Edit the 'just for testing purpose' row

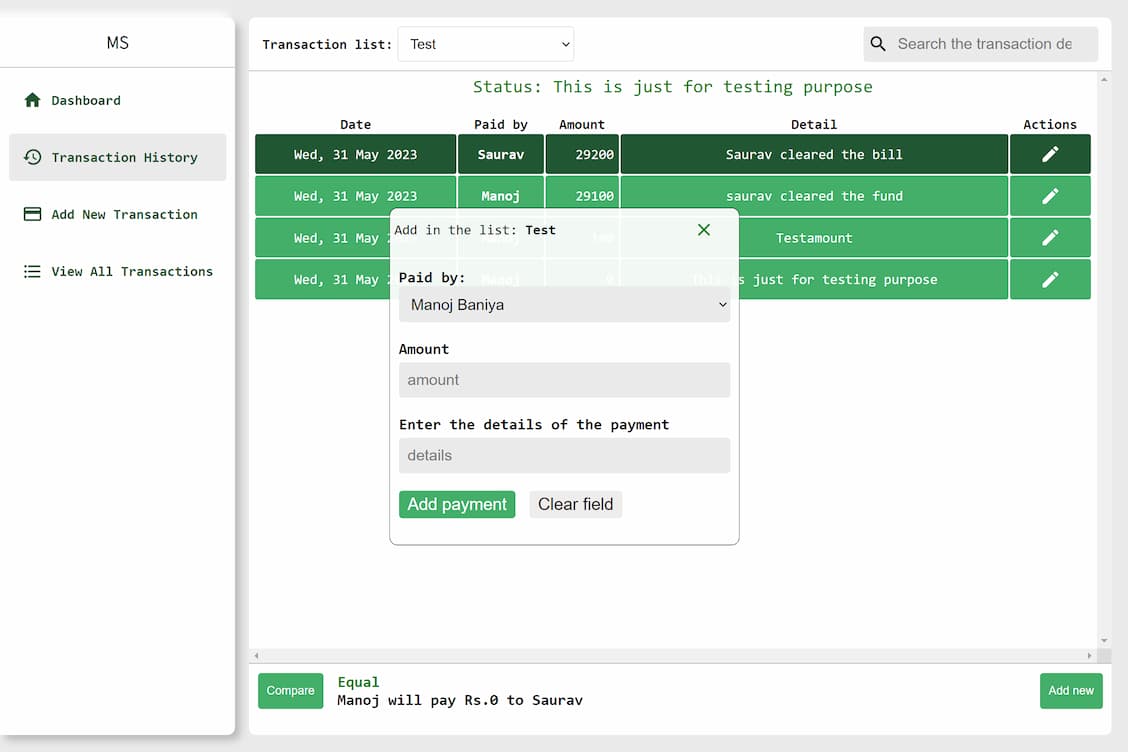pos(1050,279)
